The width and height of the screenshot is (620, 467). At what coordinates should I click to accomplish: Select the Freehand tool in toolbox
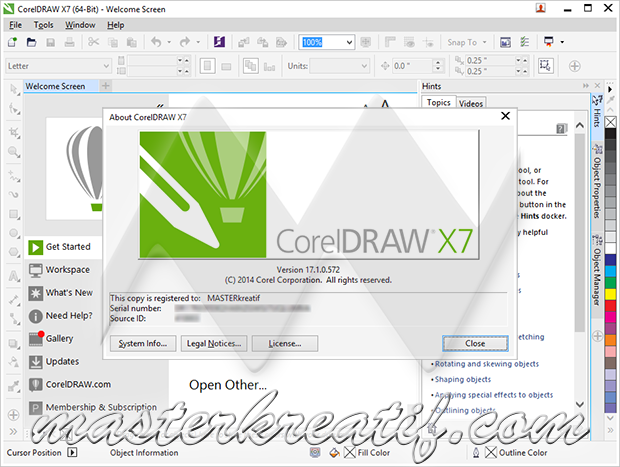pyautogui.click(x=14, y=176)
